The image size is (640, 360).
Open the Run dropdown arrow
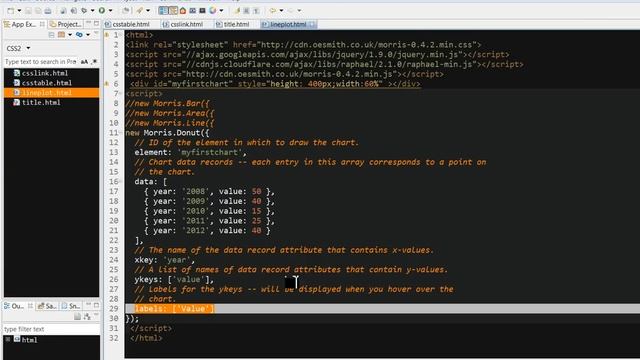point(110,11)
